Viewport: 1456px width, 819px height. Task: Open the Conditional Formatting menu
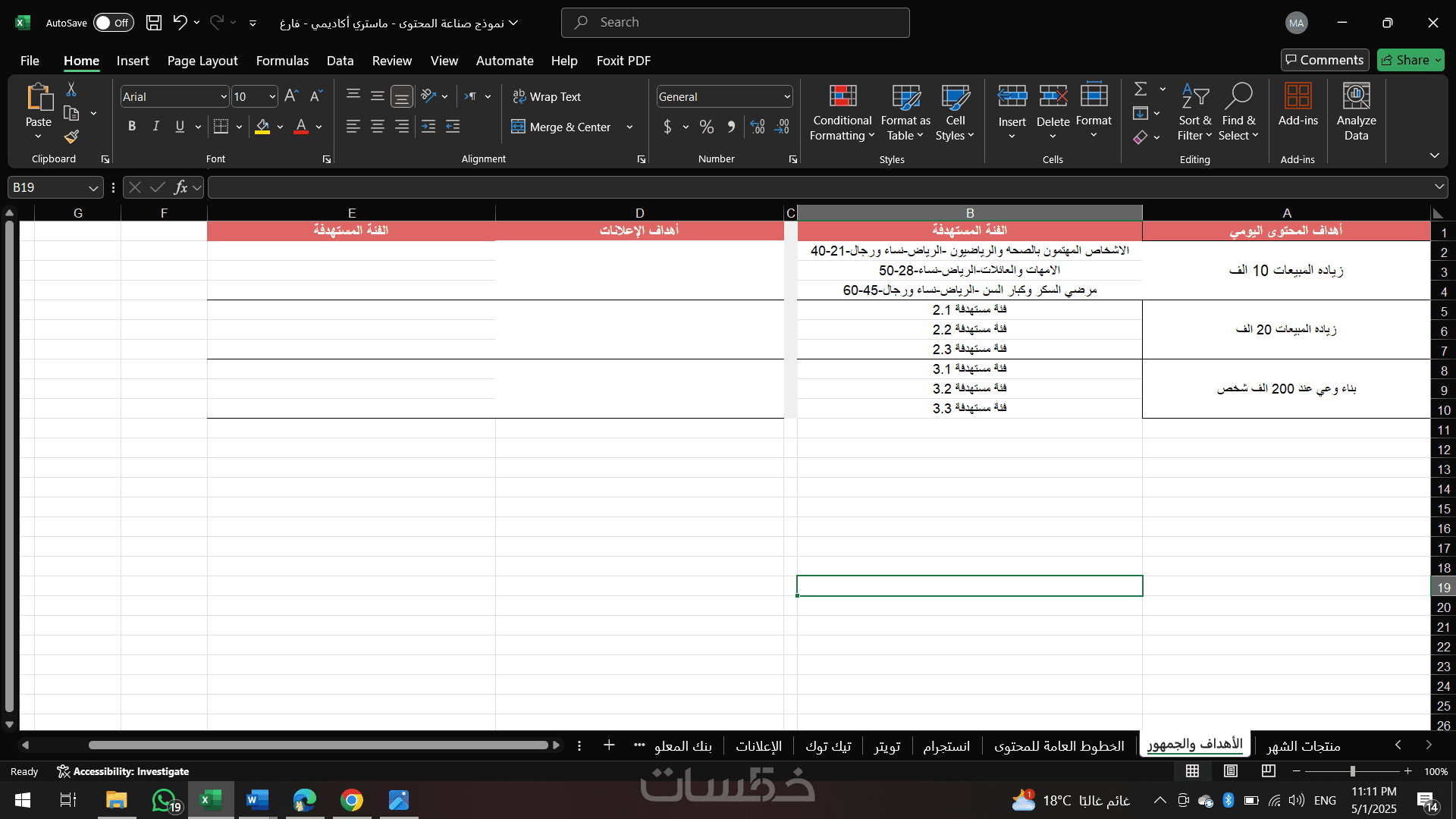pos(842,112)
